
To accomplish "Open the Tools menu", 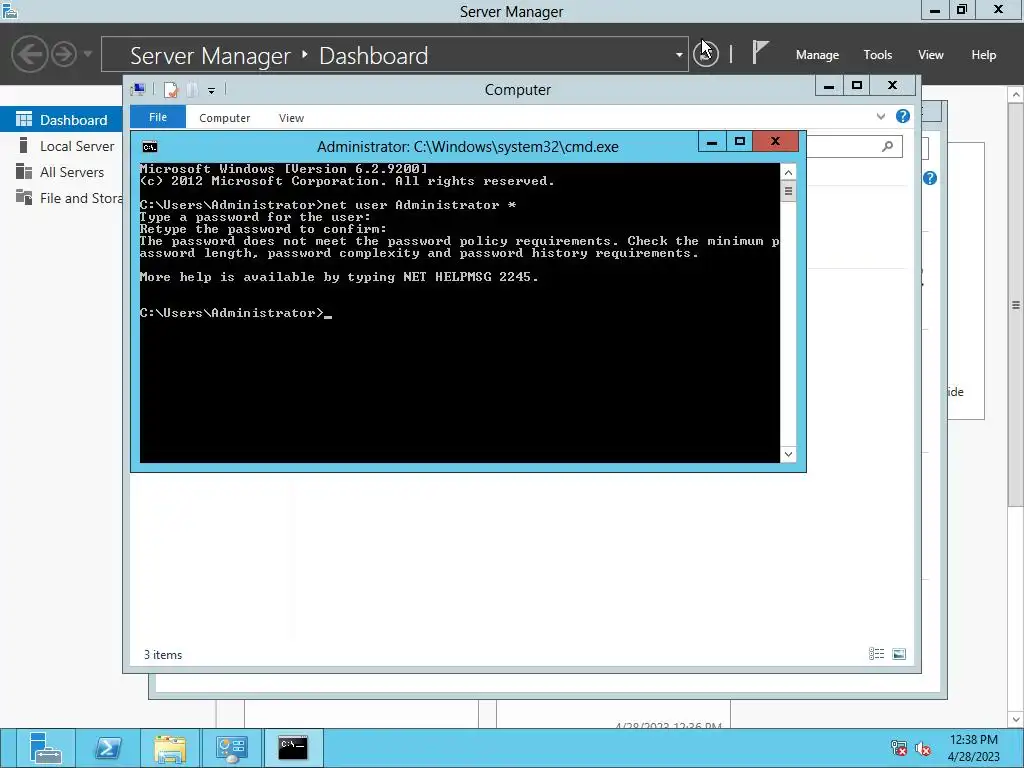I will coord(878,55).
